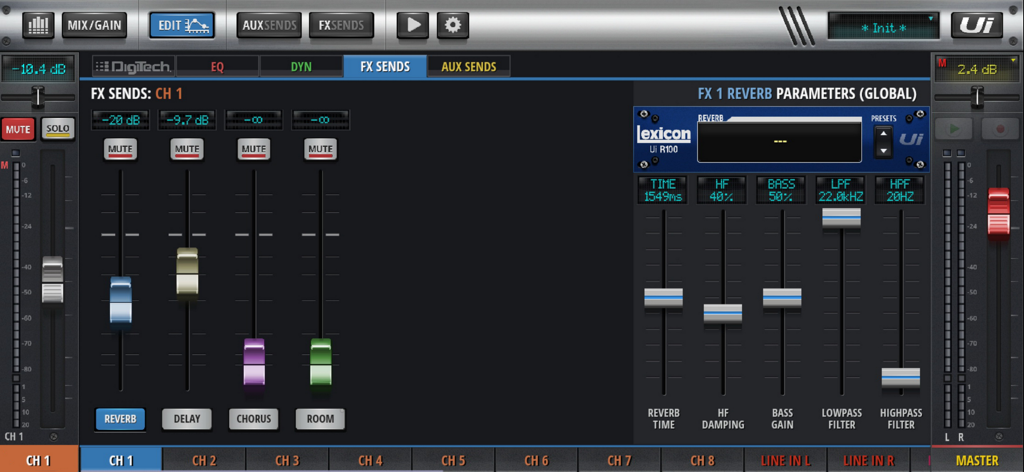1024x472 pixels.
Task: Switch to the DYN tab
Action: [x=301, y=67]
